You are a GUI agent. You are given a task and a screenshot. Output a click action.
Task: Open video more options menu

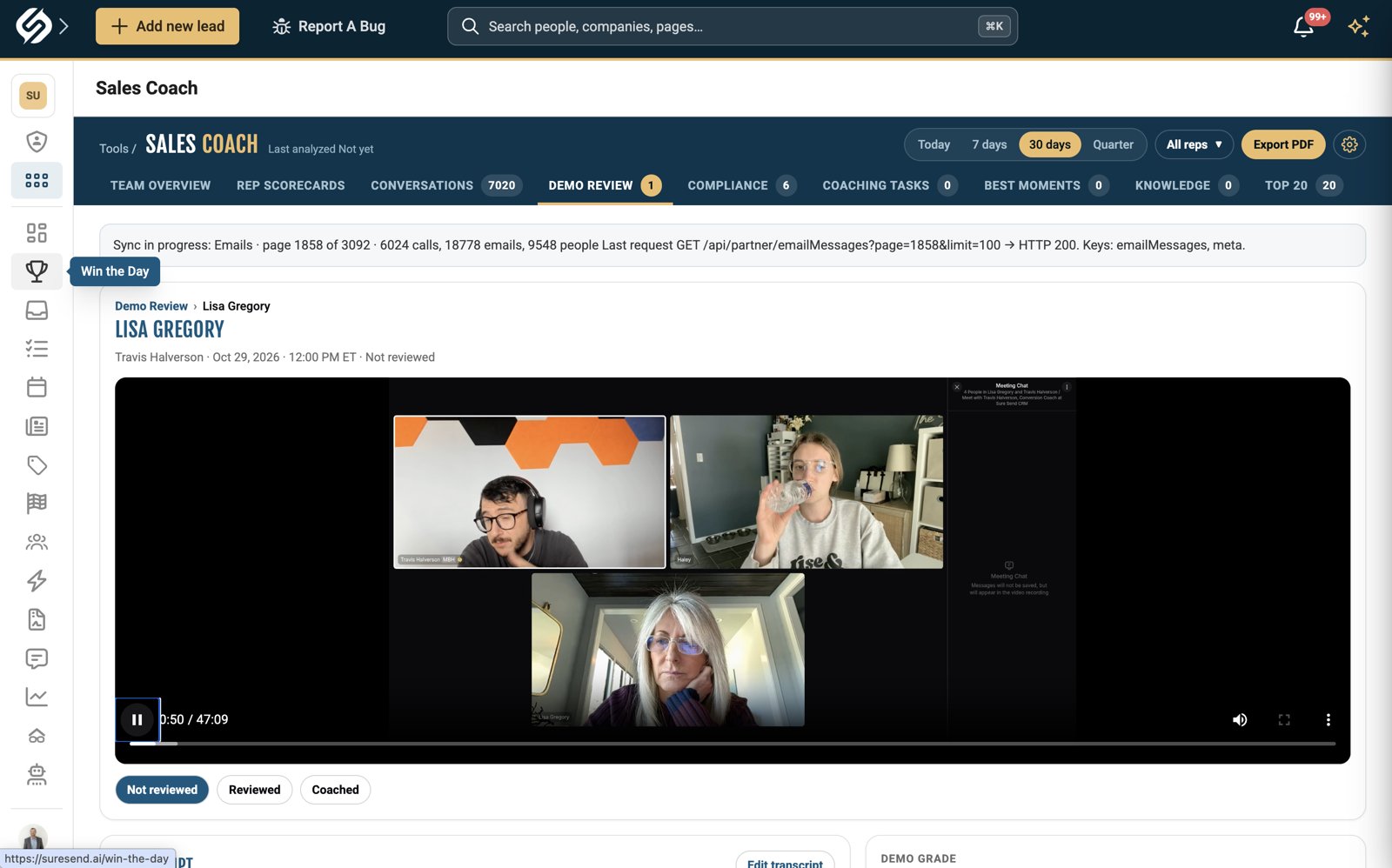[x=1328, y=719]
